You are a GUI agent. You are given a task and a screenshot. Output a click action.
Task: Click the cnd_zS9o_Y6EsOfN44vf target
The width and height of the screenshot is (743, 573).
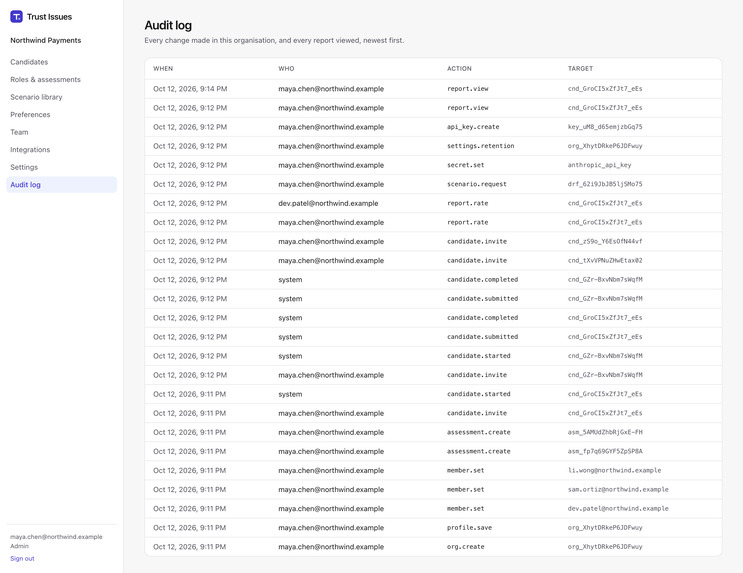[x=605, y=241]
